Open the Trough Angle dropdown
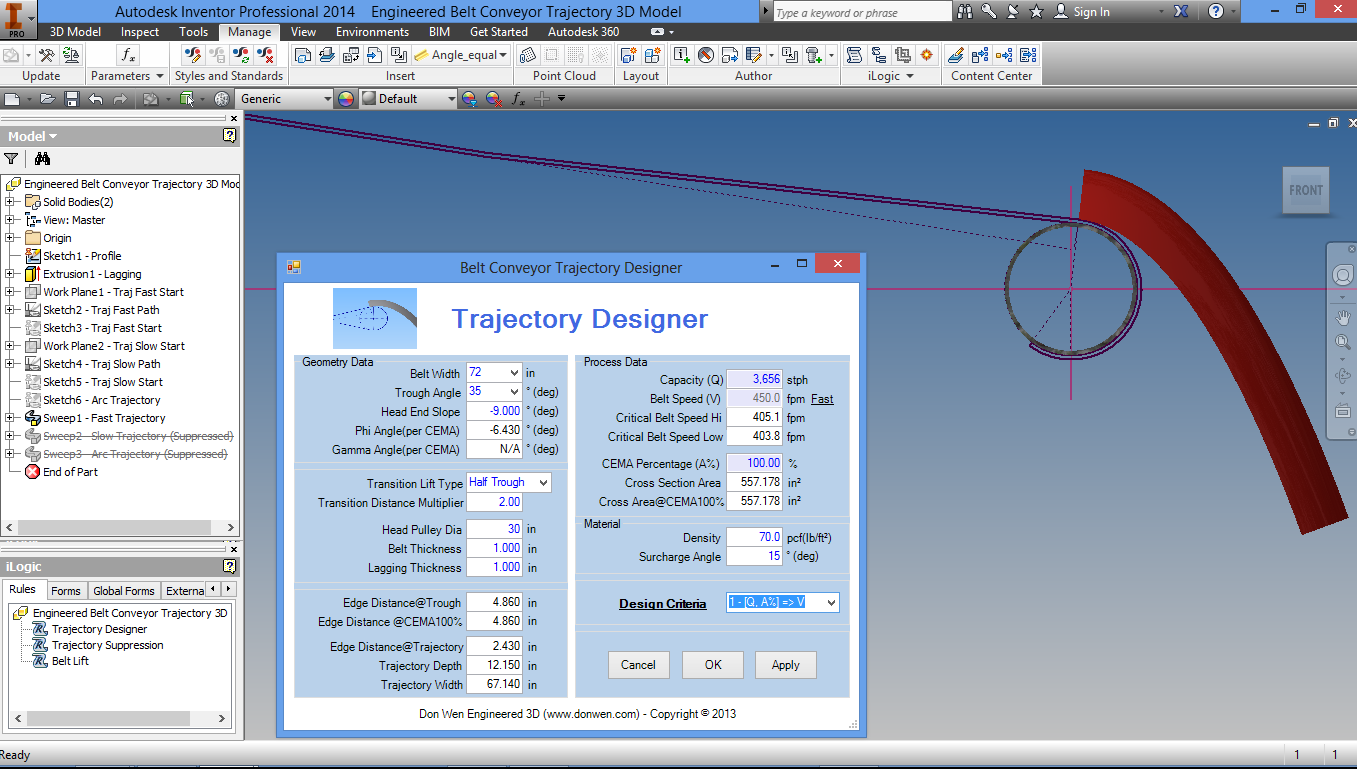 [513, 392]
